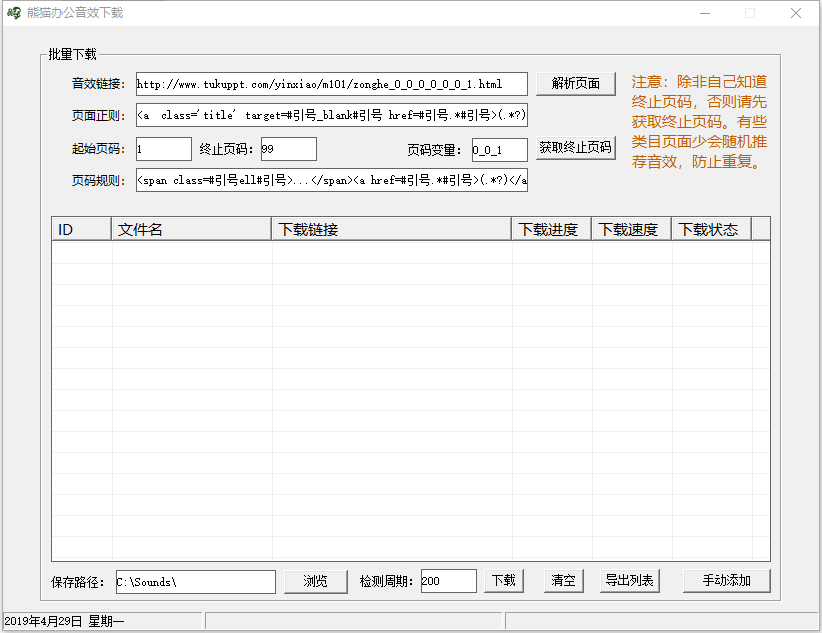
Task: Click the 终止页码 input box
Action: (x=288, y=149)
